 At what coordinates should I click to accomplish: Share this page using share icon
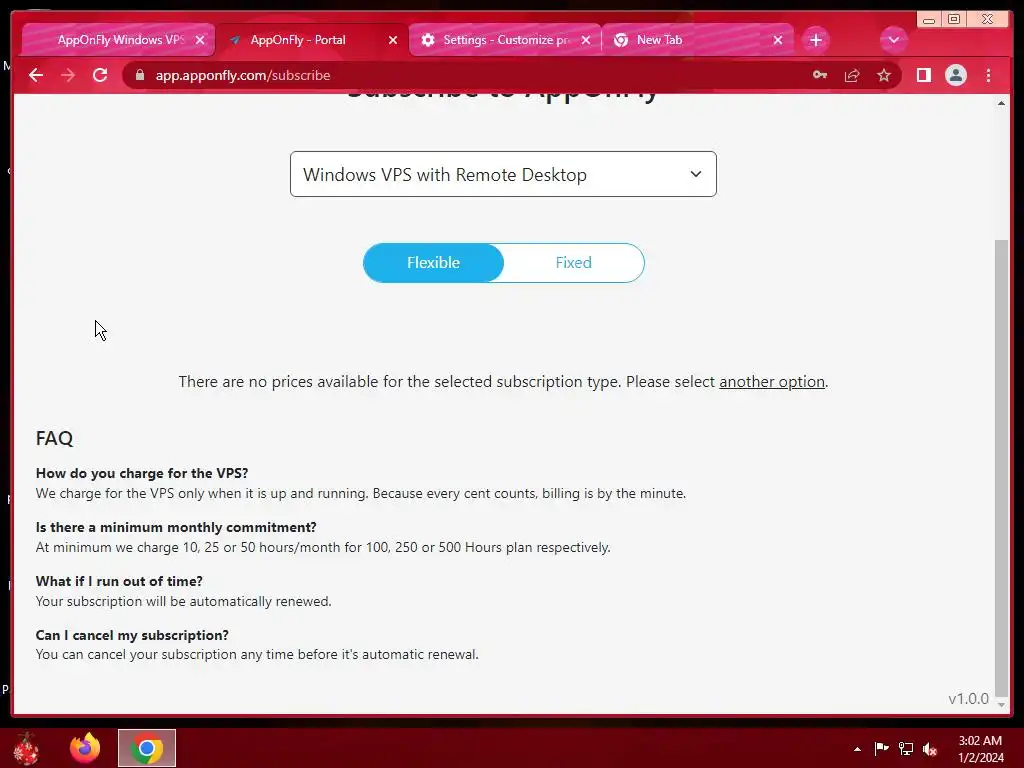852,75
